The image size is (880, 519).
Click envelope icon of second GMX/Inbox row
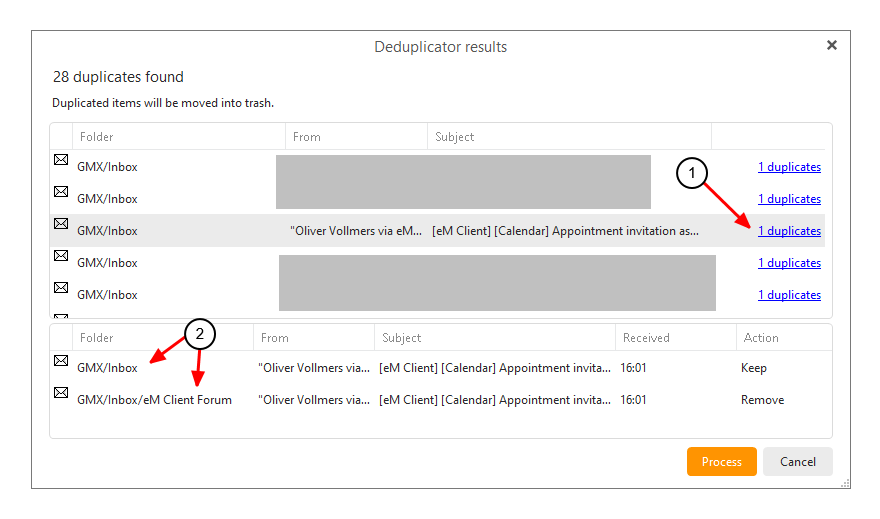[x=61, y=192]
